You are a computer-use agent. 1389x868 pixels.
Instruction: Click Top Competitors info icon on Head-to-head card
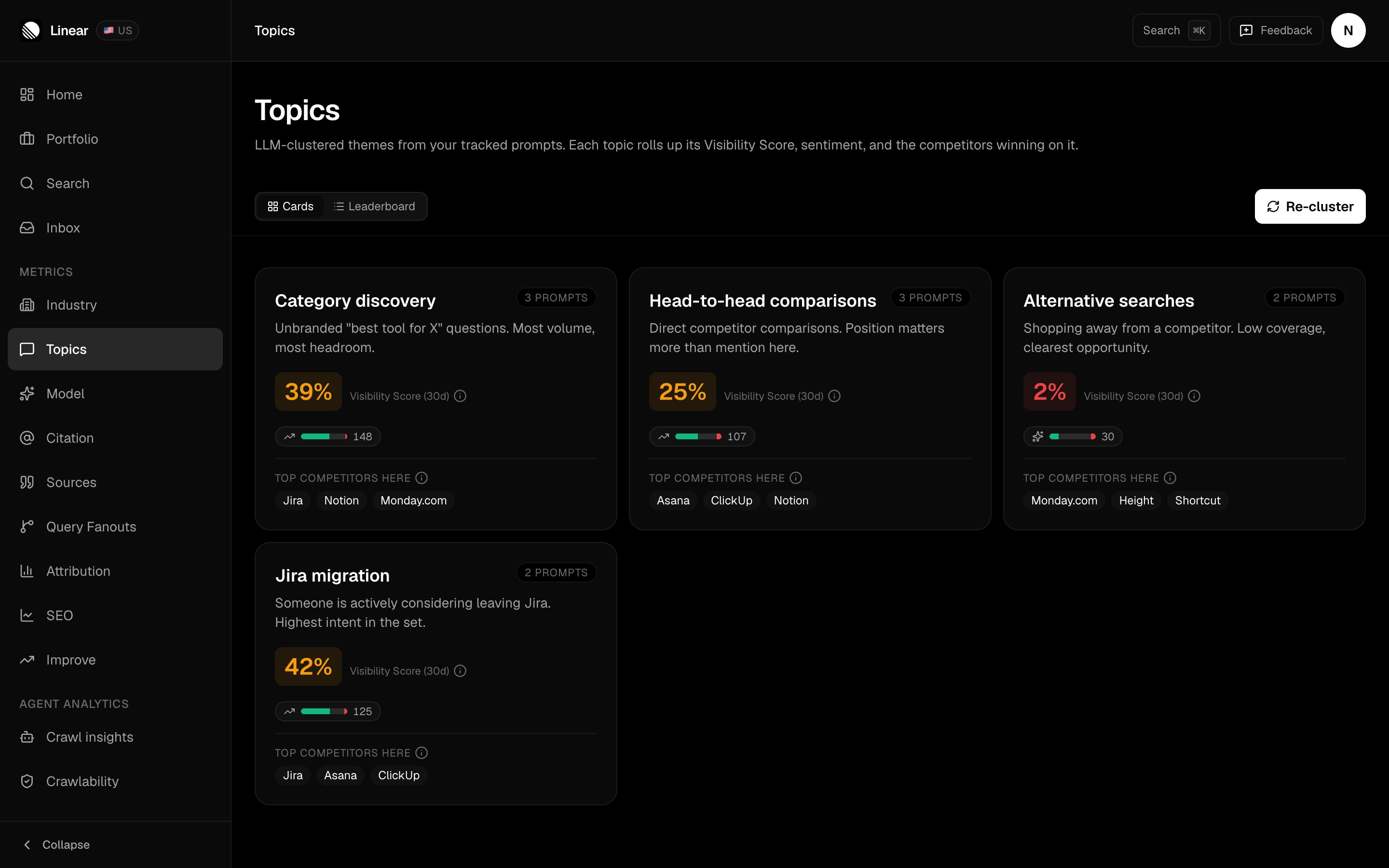click(x=796, y=477)
